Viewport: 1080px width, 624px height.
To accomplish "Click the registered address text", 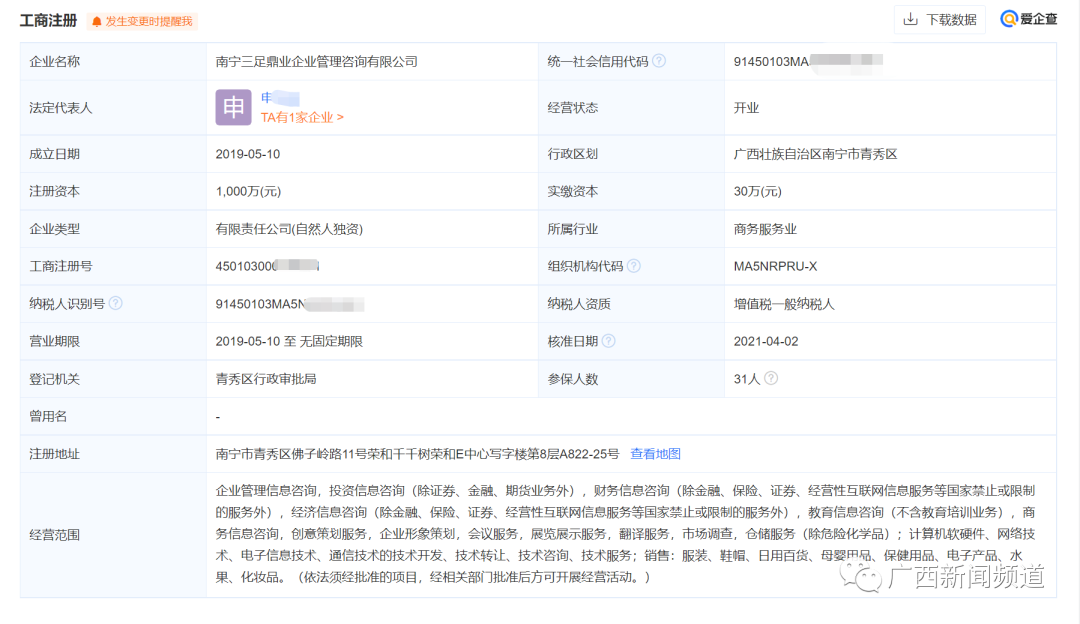I will [417, 454].
